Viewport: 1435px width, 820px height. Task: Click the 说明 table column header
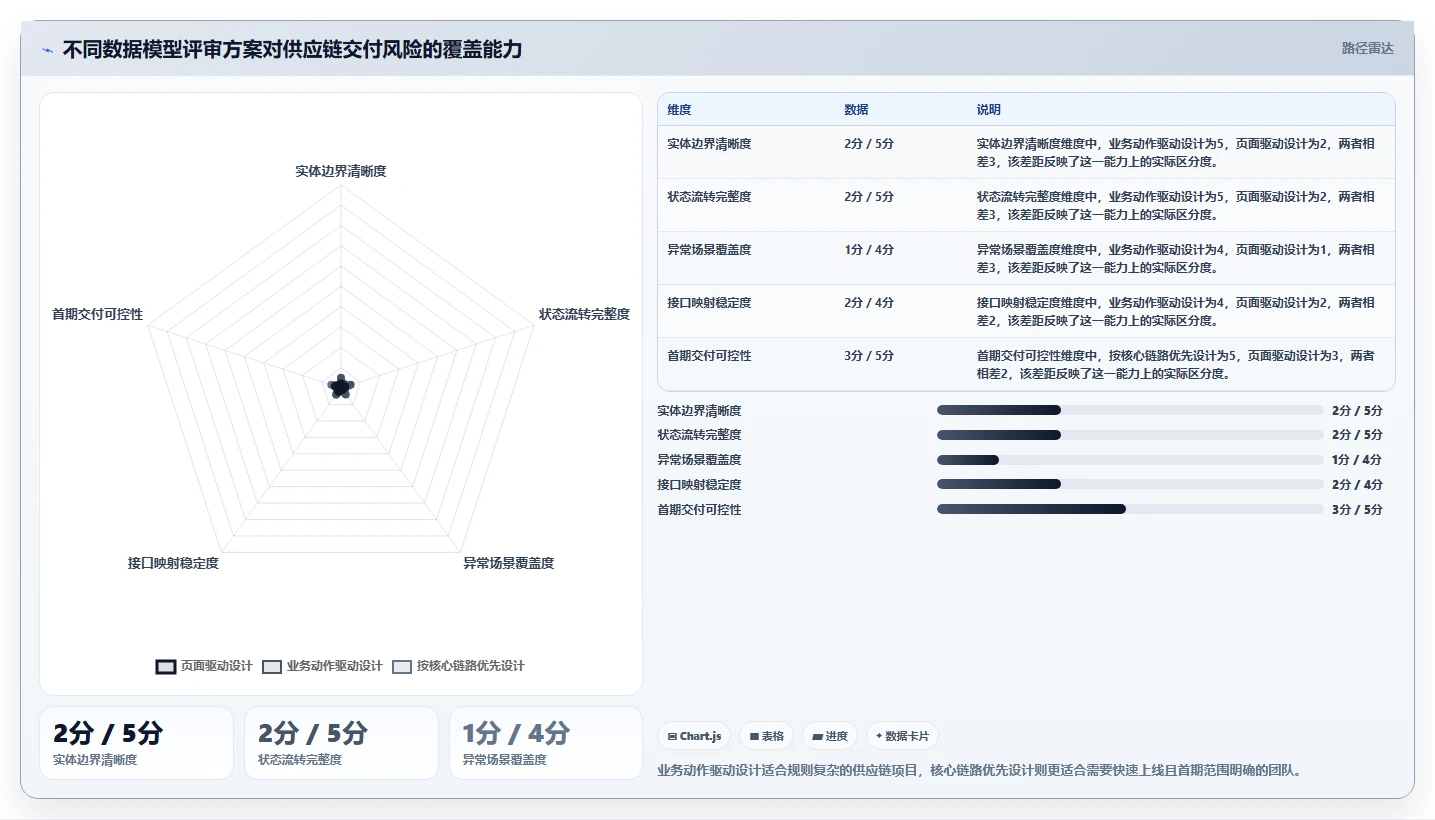pos(988,110)
